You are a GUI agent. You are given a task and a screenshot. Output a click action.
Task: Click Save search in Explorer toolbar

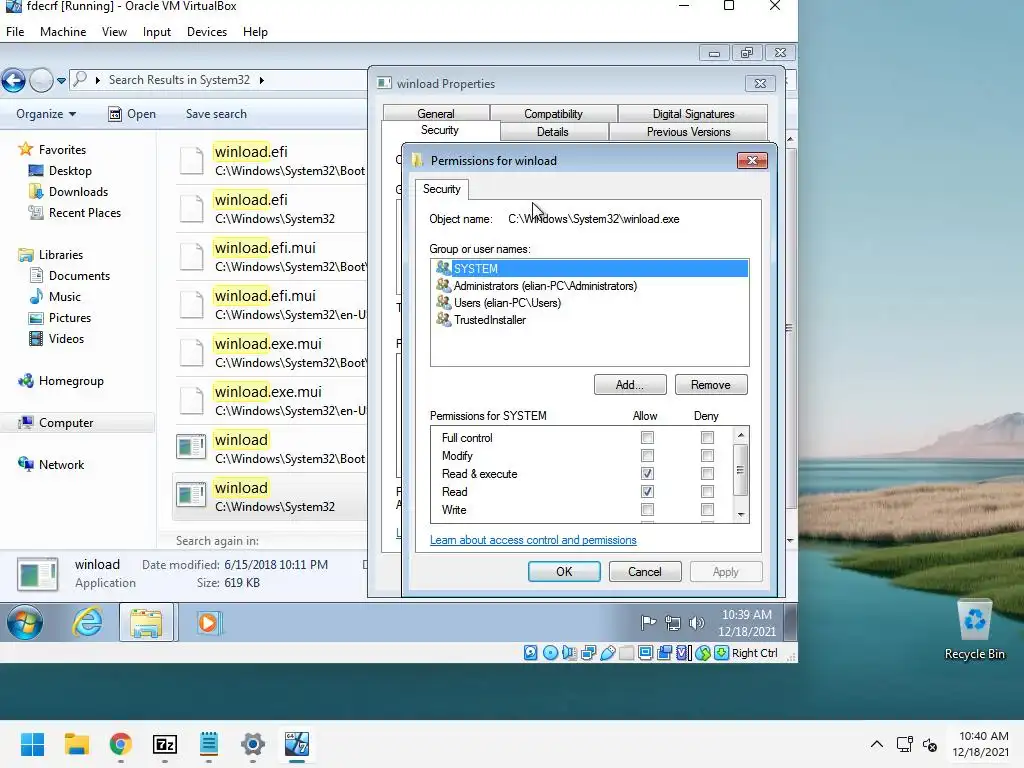click(216, 114)
